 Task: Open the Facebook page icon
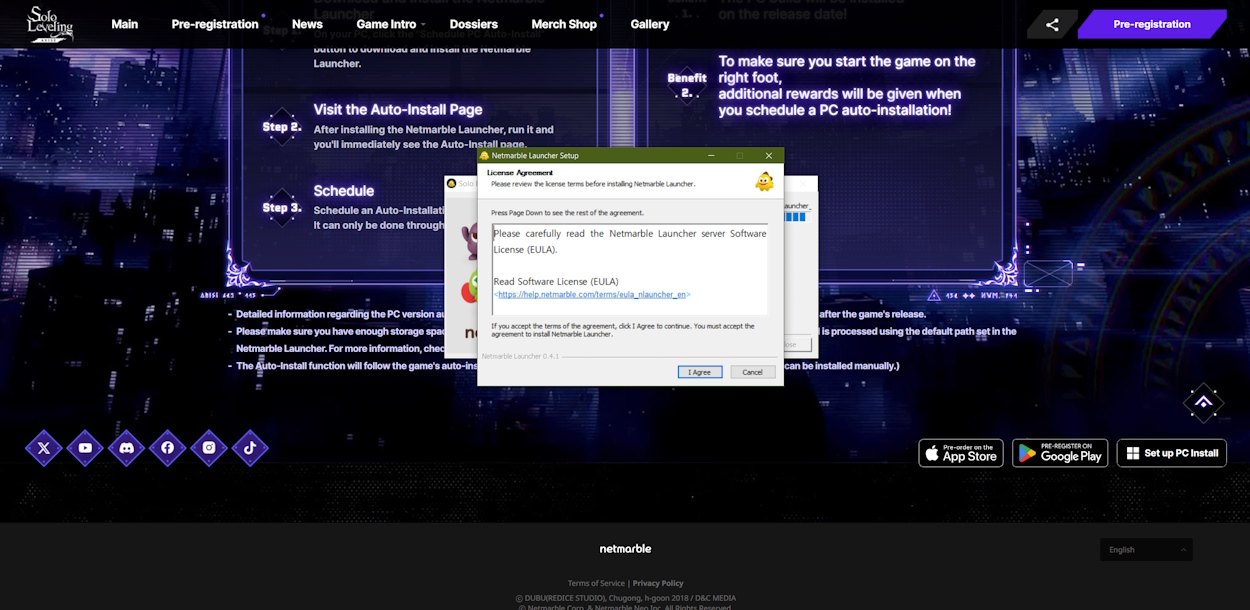167,448
